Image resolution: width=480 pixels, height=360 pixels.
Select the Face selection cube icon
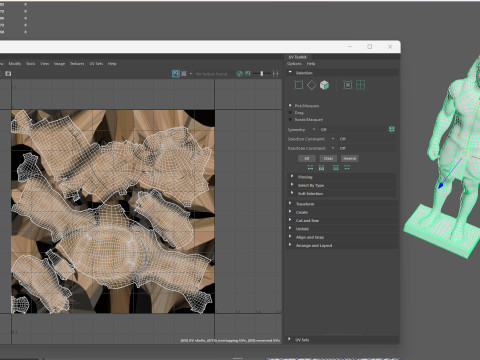(324, 85)
